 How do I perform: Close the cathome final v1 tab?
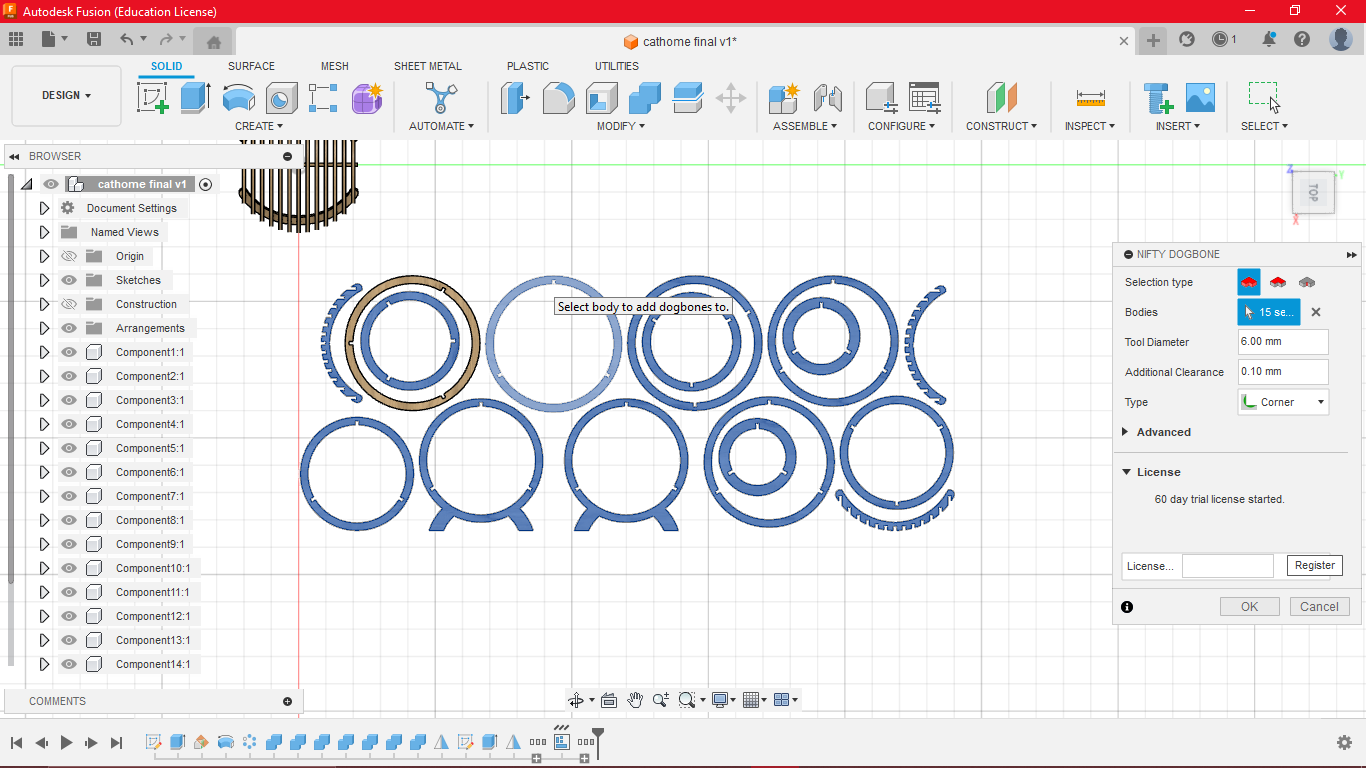[1124, 41]
